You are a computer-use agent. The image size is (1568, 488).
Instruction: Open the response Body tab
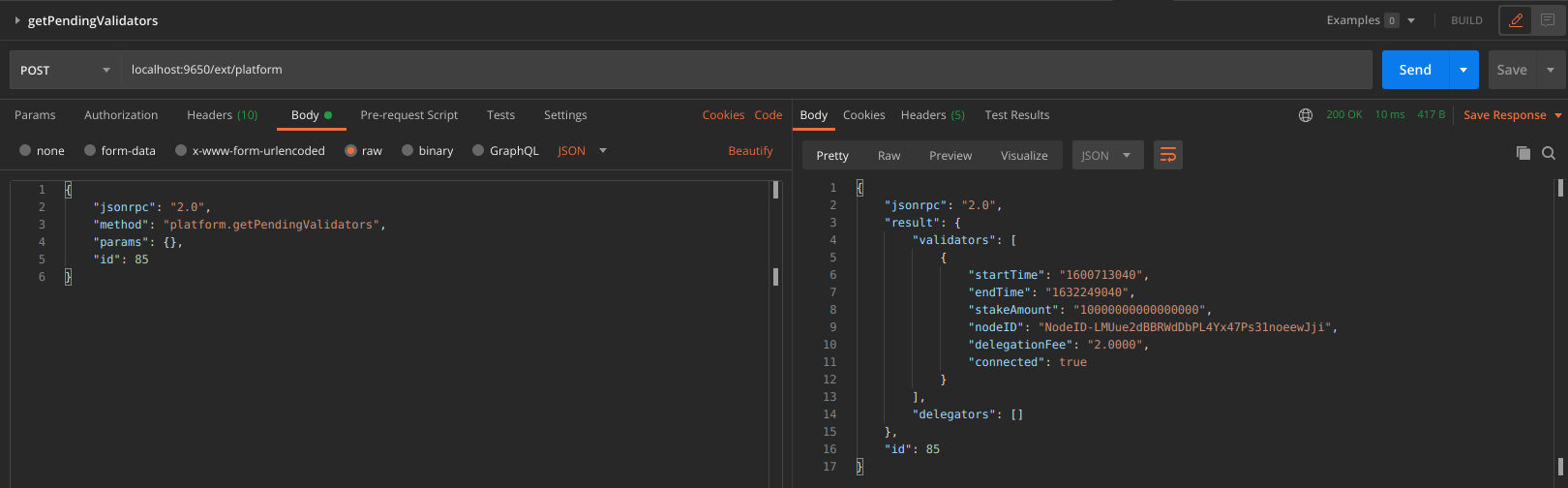[x=814, y=115]
